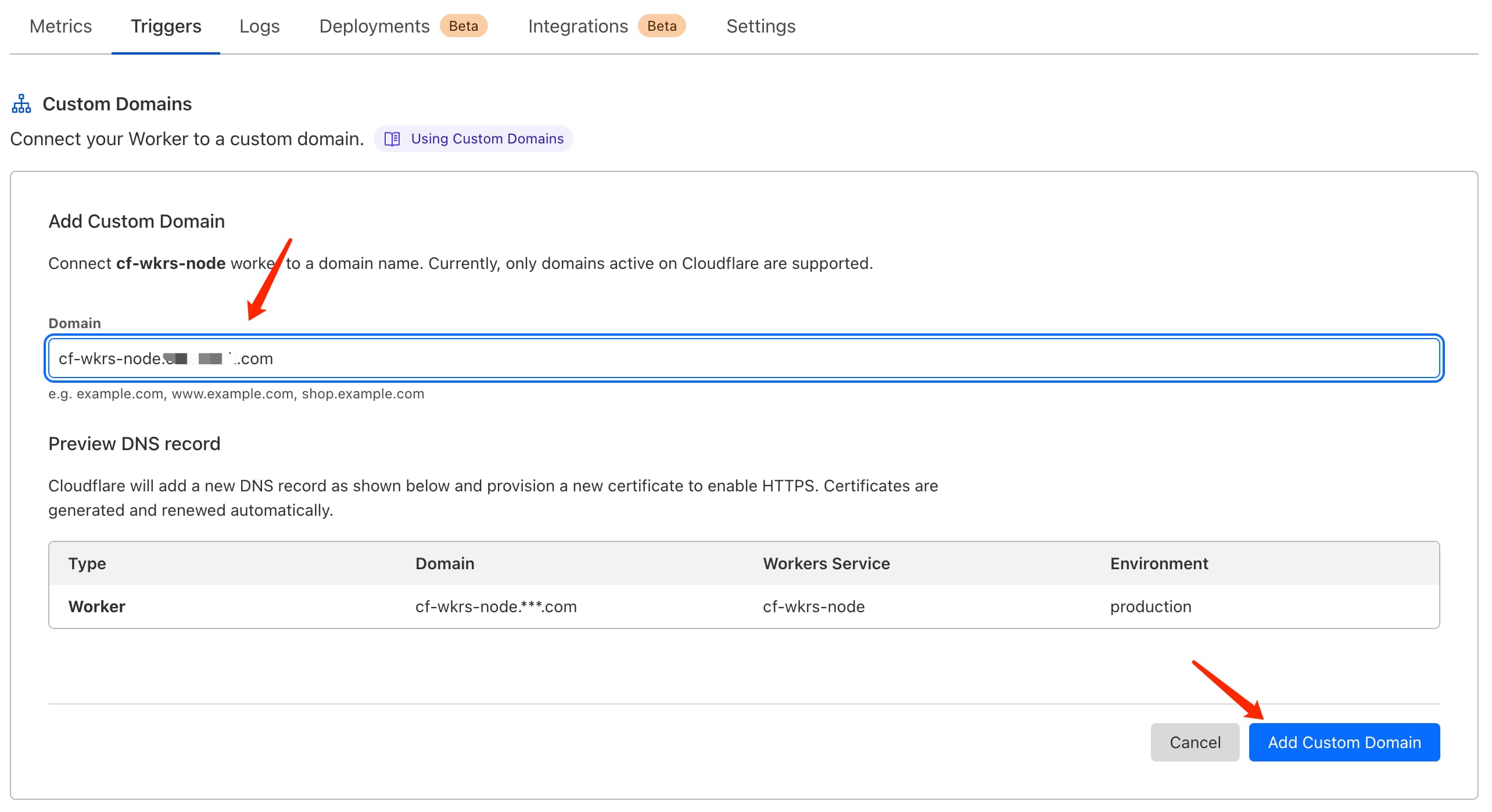Viewport: 1492px width, 812px height.
Task: Select the production environment cell
Action: [x=1150, y=606]
